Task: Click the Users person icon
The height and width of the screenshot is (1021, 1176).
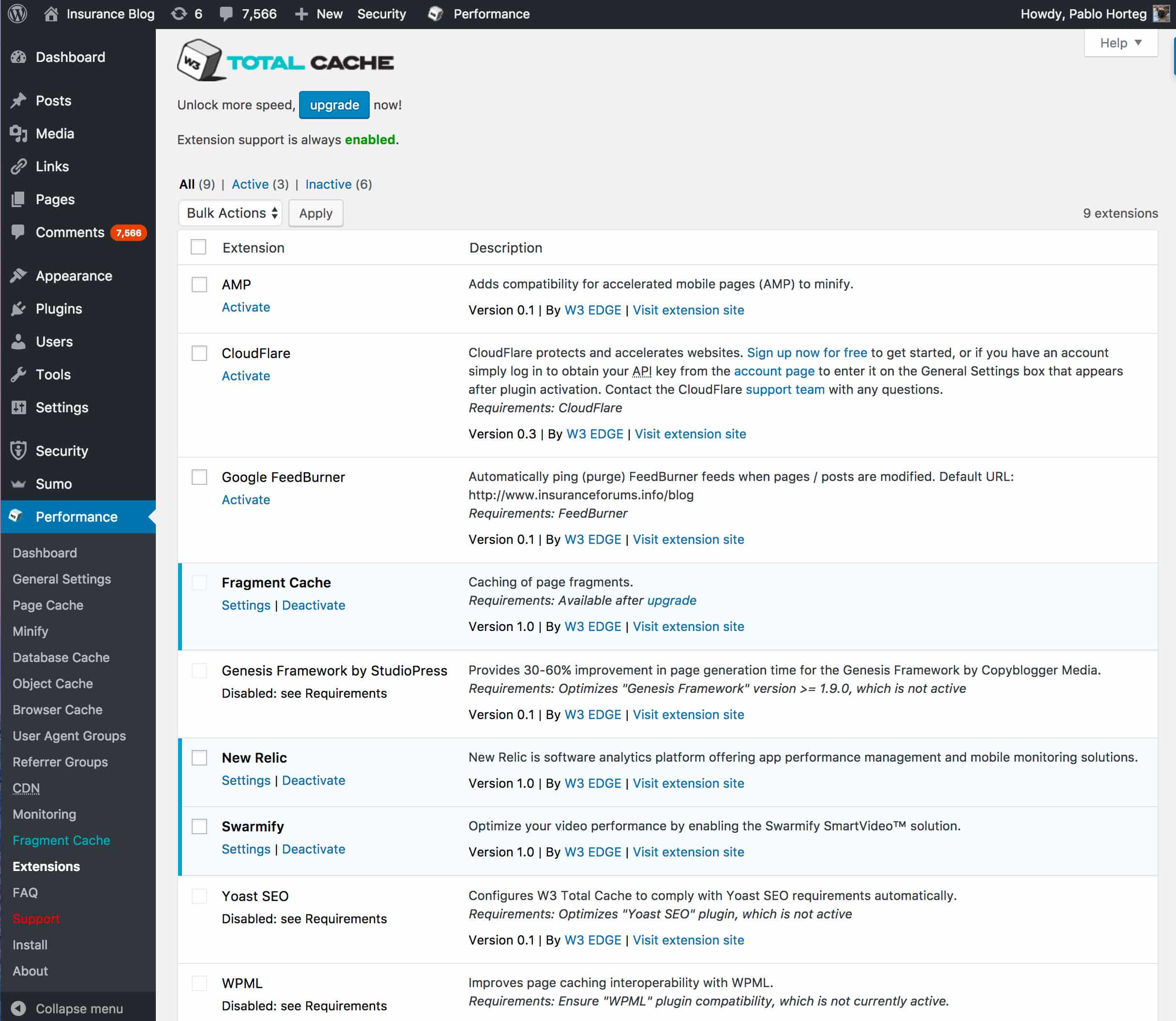Action: point(19,342)
